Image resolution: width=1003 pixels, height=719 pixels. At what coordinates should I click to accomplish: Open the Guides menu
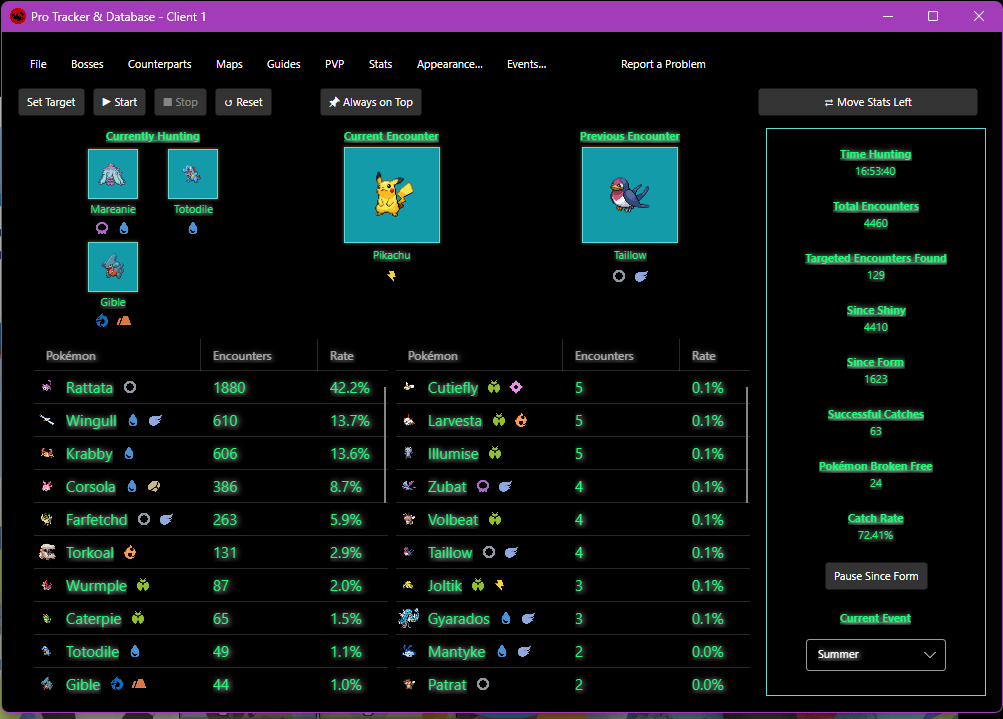pos(283,64)
